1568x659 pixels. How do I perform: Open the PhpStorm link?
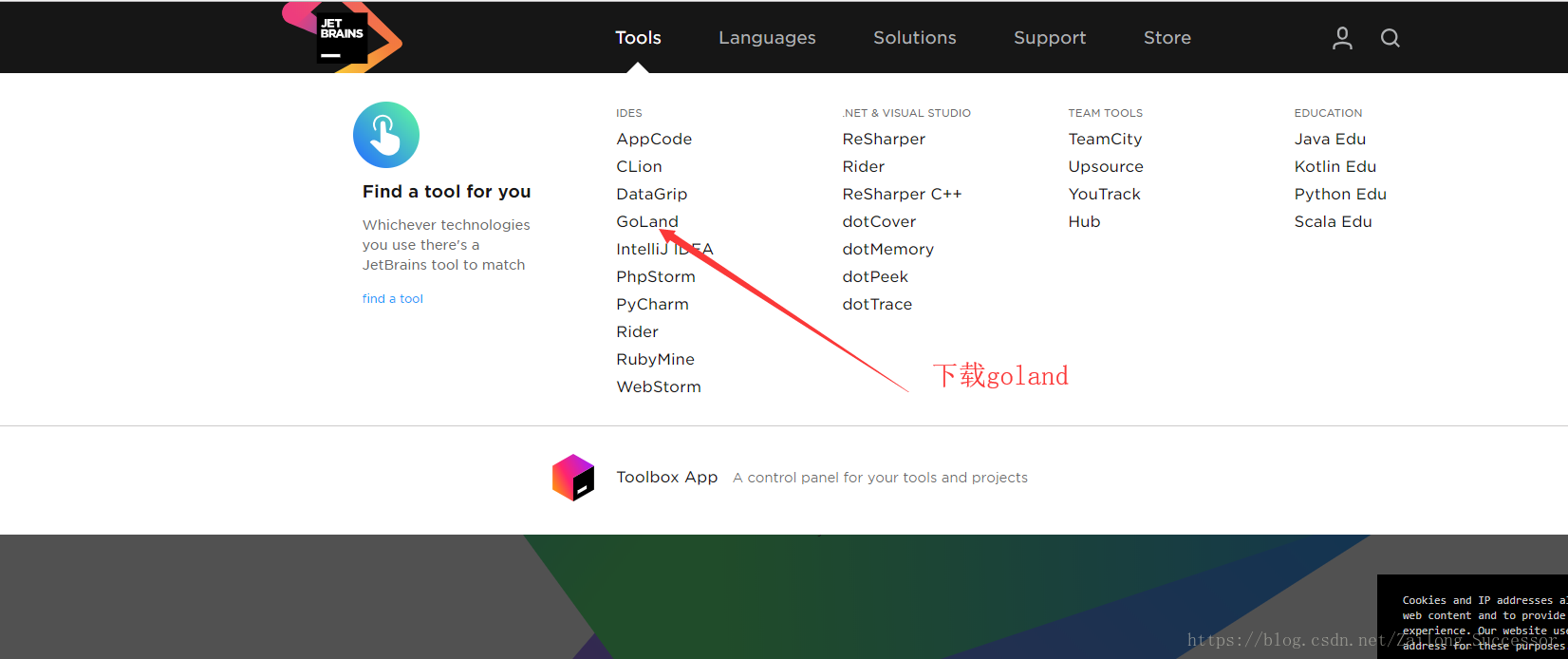(656, 276)
